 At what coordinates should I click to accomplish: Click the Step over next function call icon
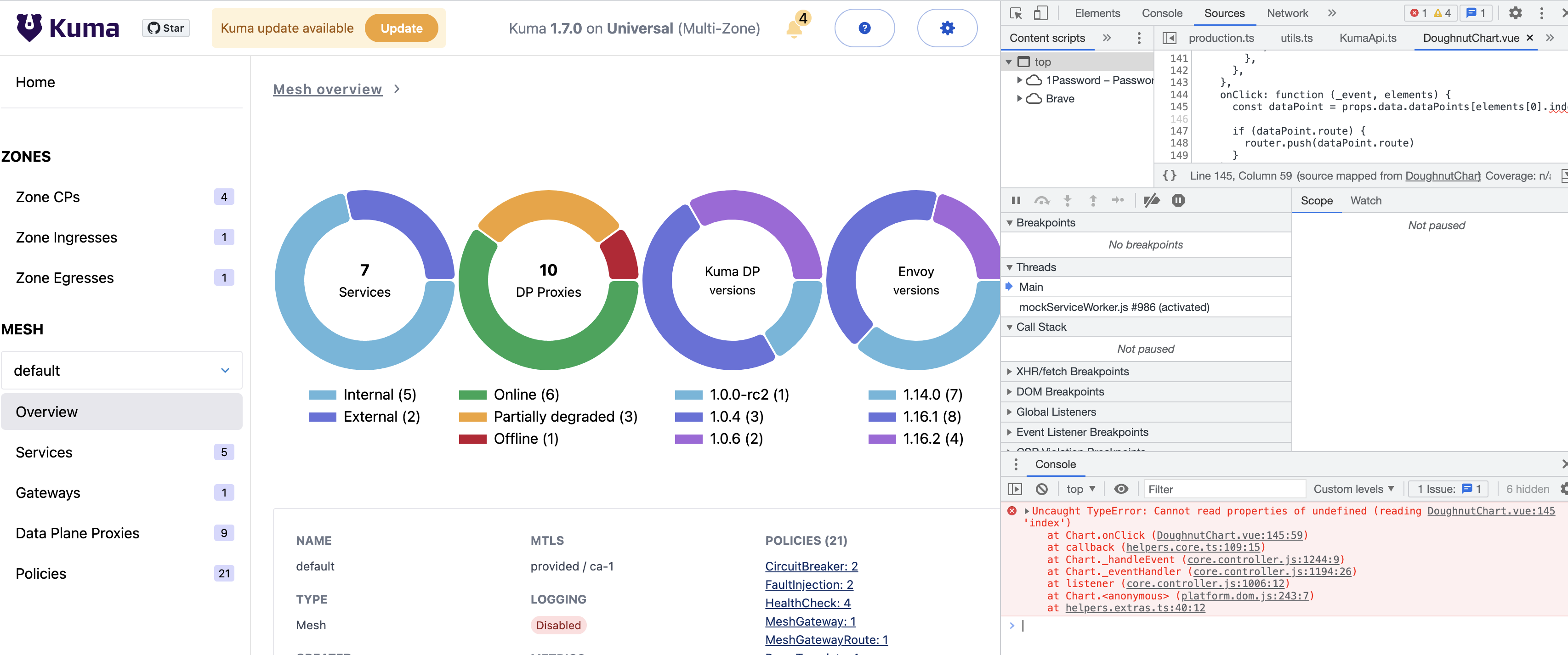[1042, 200]
